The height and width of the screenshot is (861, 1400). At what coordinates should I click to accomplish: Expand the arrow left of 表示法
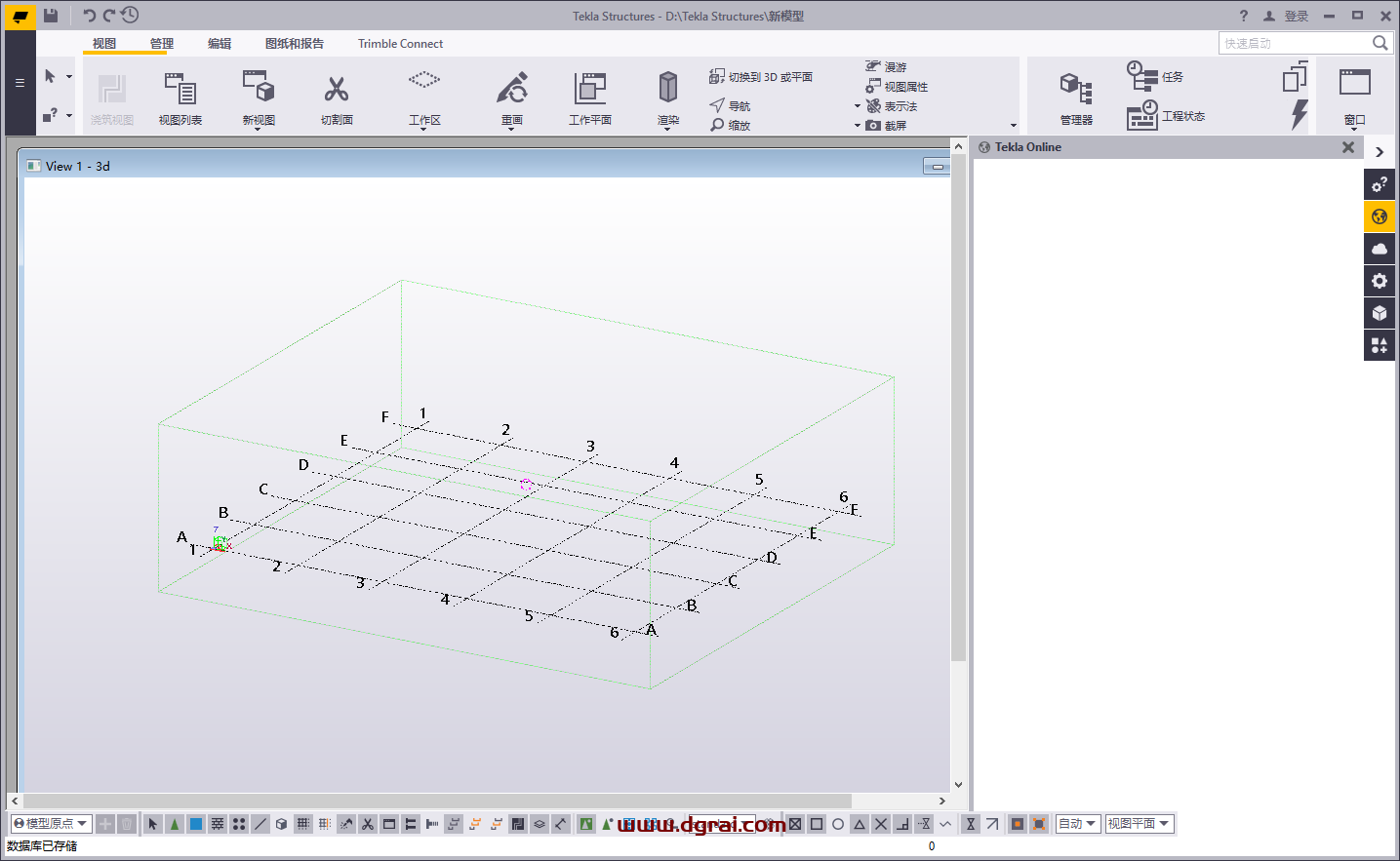click(x=858, y=106)
